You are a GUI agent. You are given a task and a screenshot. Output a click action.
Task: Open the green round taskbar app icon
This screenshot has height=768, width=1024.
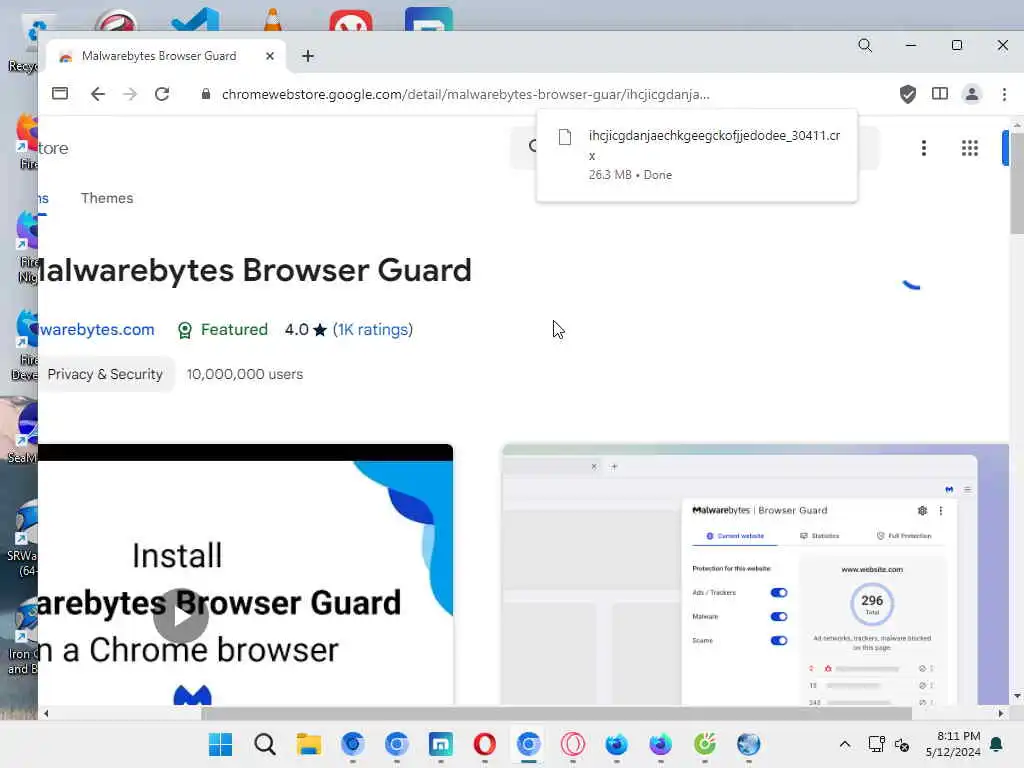(705, 744)
